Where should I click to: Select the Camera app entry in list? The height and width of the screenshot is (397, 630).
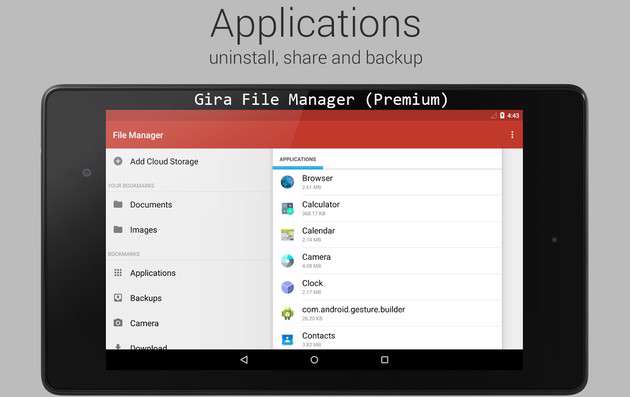pyautogui.click(x=387, y=261)
